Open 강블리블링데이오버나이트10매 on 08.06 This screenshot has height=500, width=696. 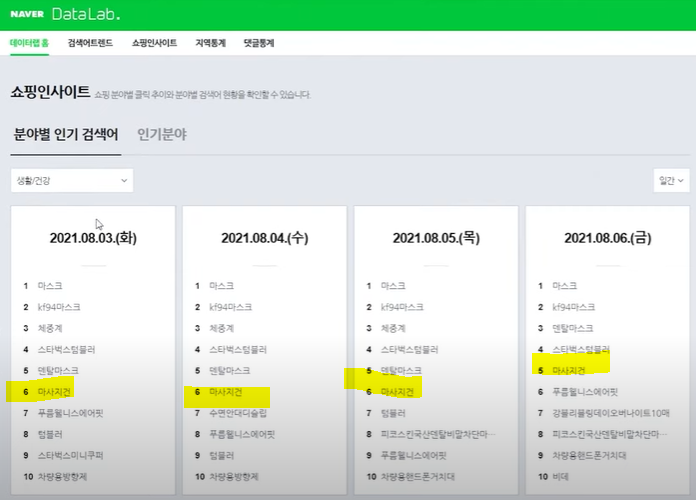click(x=611, y=413)
